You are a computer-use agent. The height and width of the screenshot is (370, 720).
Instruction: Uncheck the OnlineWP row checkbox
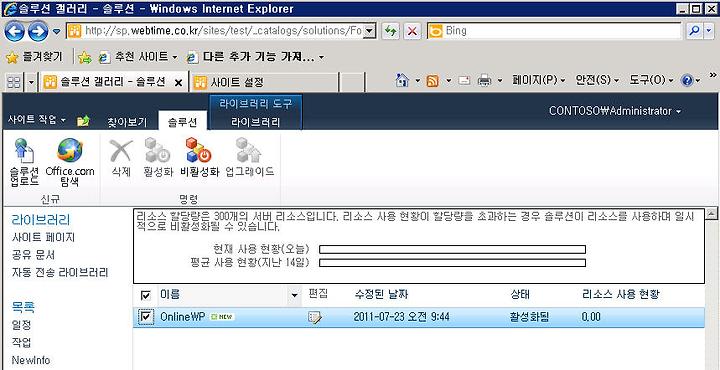[146, 317]
